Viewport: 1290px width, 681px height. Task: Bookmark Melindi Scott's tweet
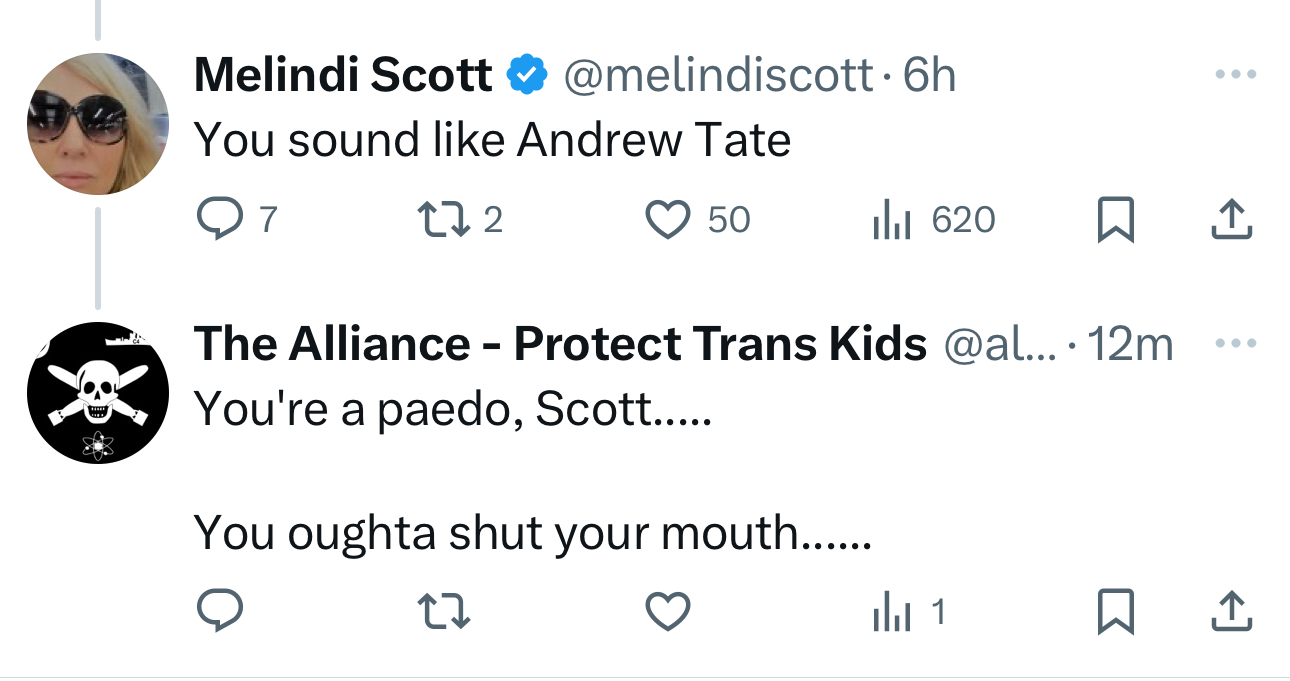click(1115, 220)
